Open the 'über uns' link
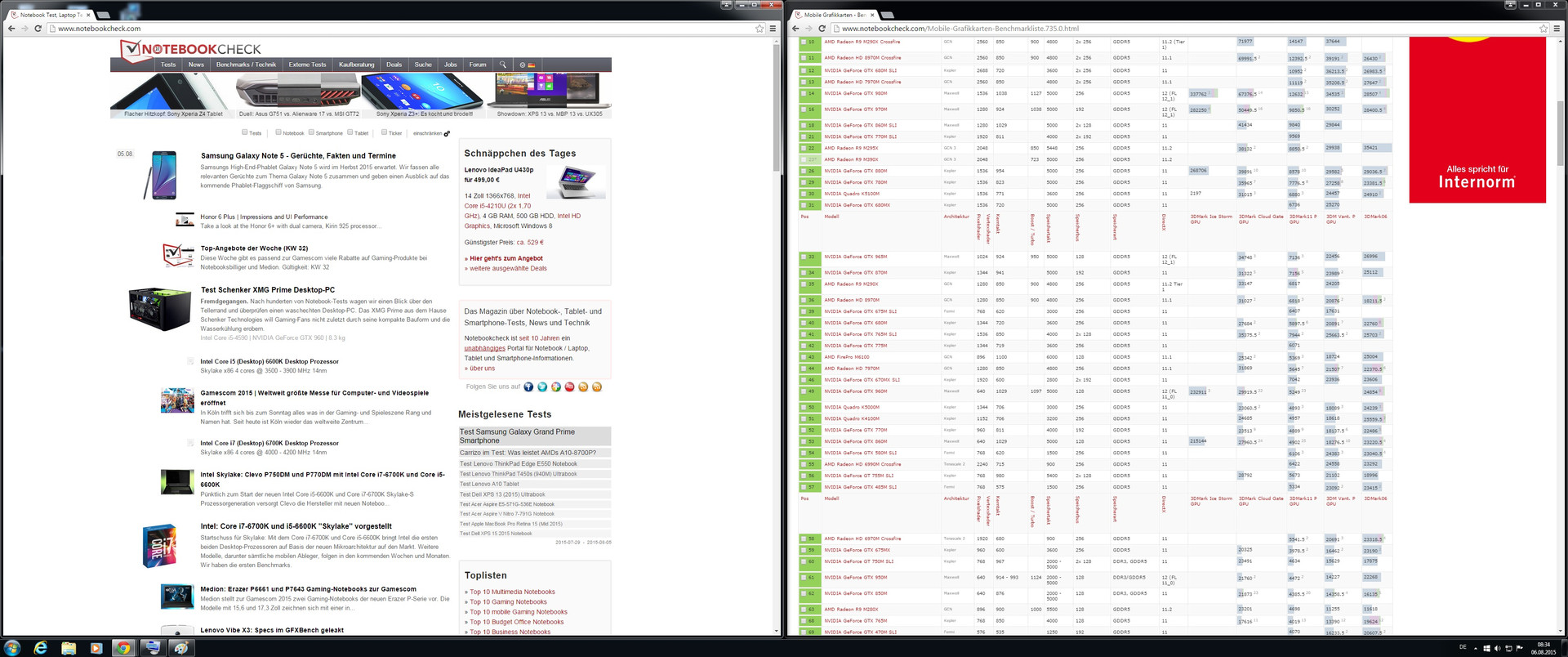 click(483, 369)
